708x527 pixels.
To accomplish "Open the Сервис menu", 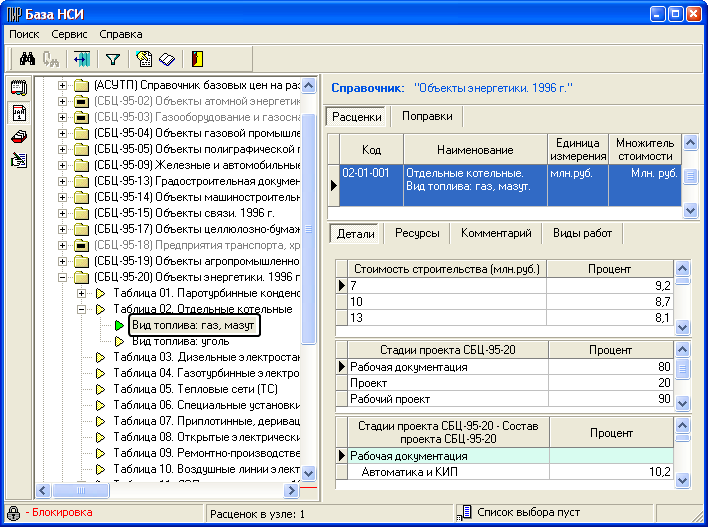I will tap(69, 34).
